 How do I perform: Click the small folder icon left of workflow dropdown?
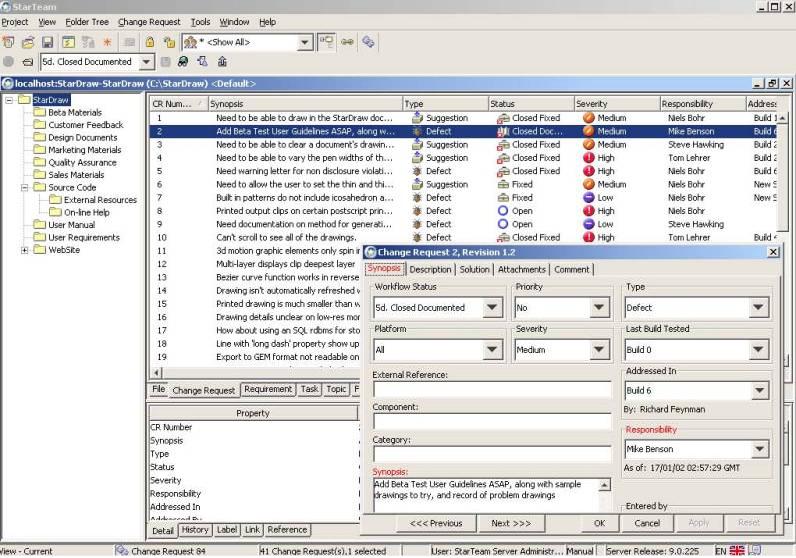click(x=28, y=62)
